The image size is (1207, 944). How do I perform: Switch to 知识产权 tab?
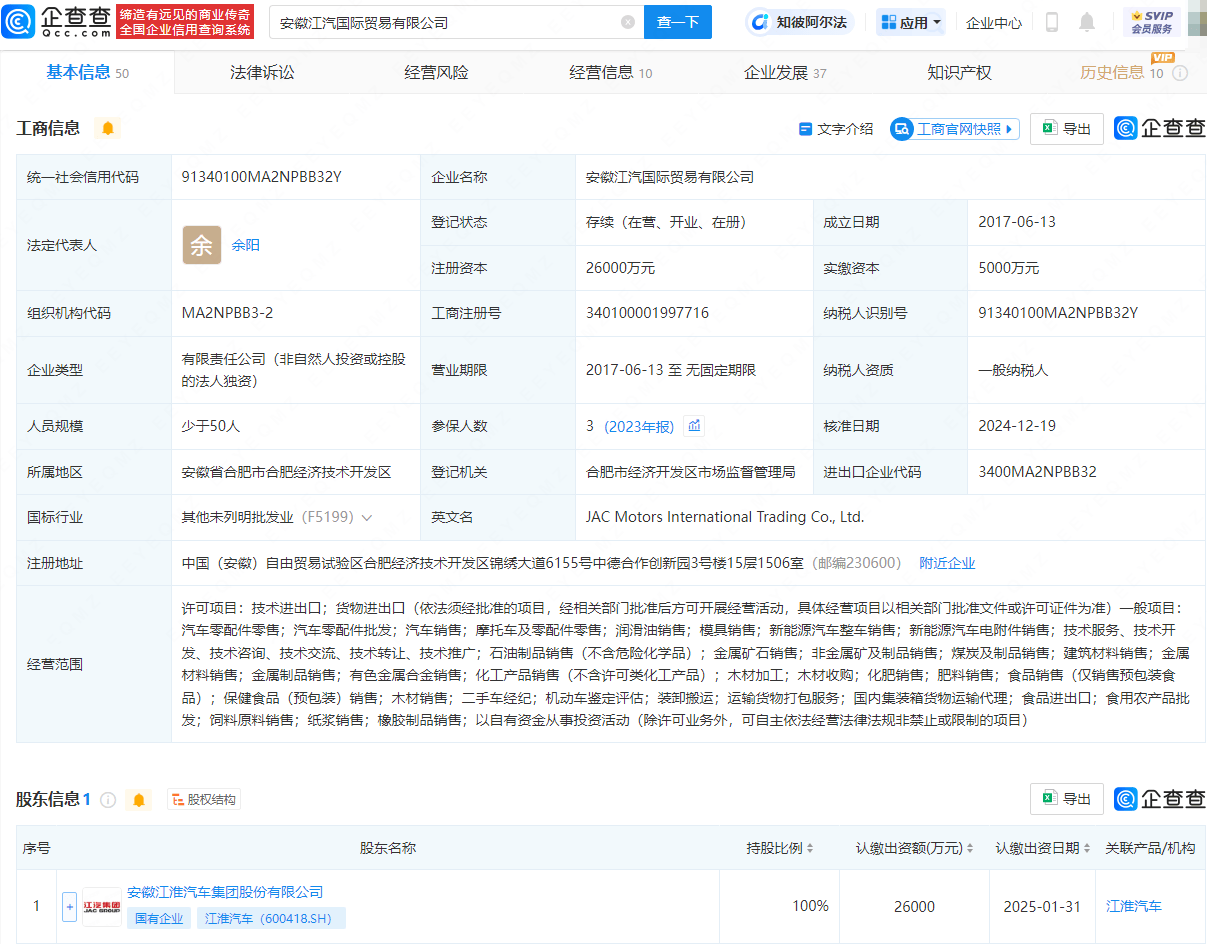point(959,72)
